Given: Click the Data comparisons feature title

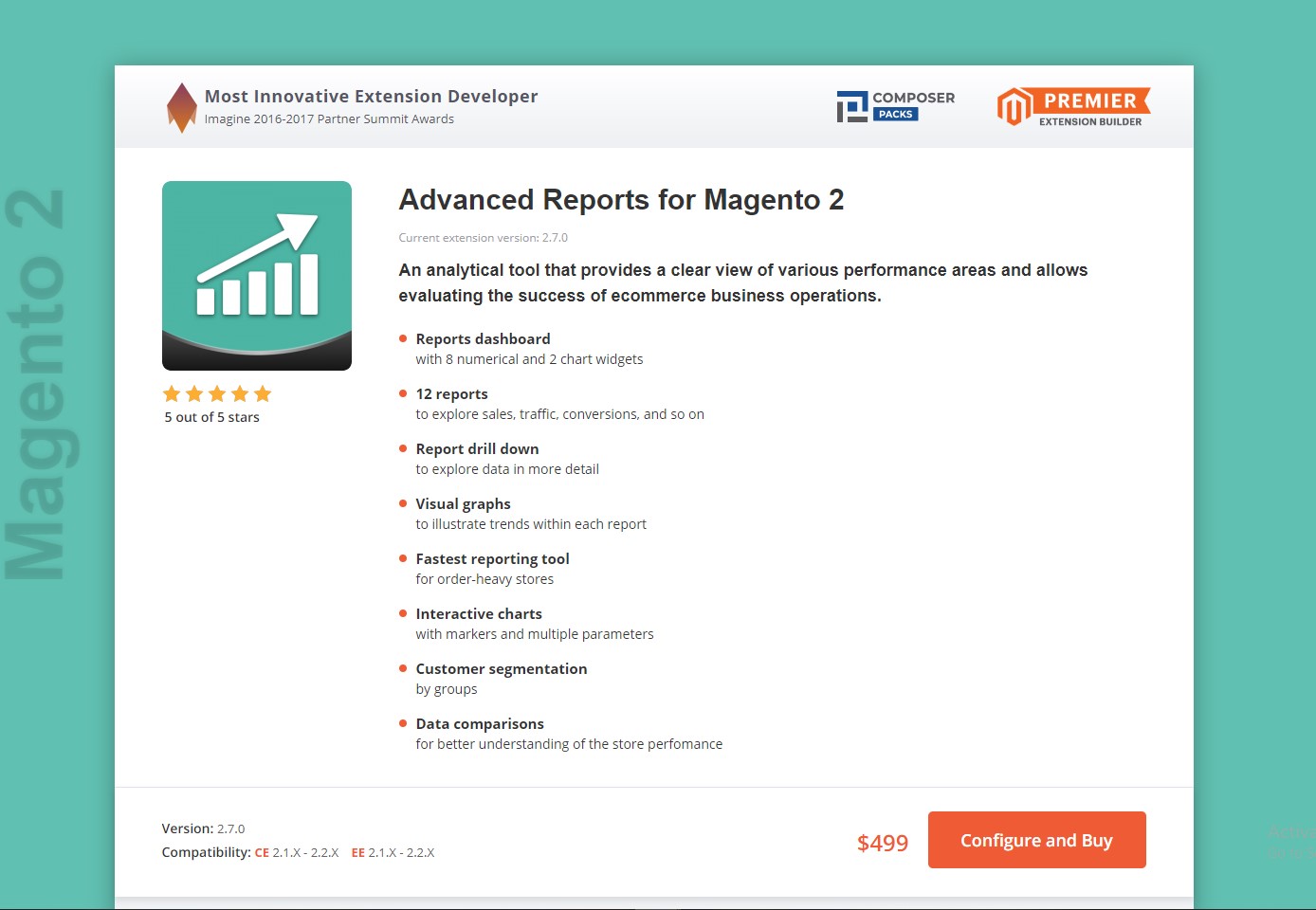Looking at the screenshot, I should pos(480,723).
